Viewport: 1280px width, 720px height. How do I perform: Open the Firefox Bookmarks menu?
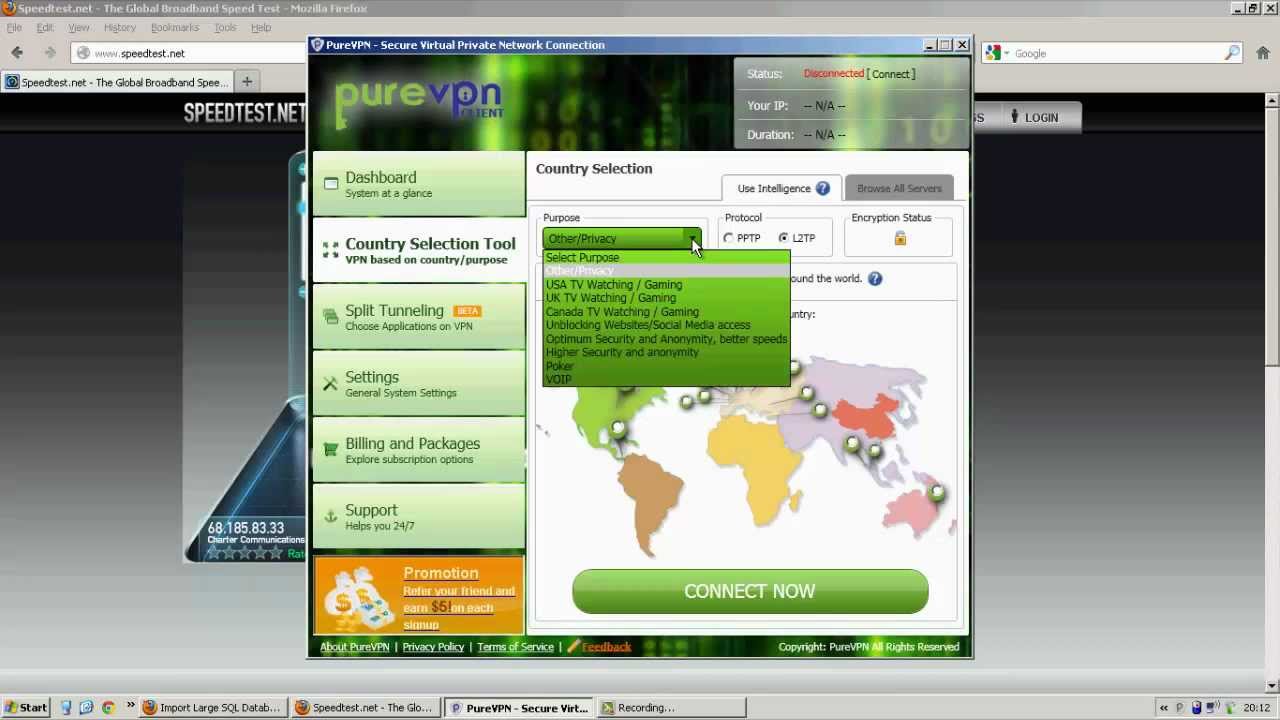click(175, 27)
